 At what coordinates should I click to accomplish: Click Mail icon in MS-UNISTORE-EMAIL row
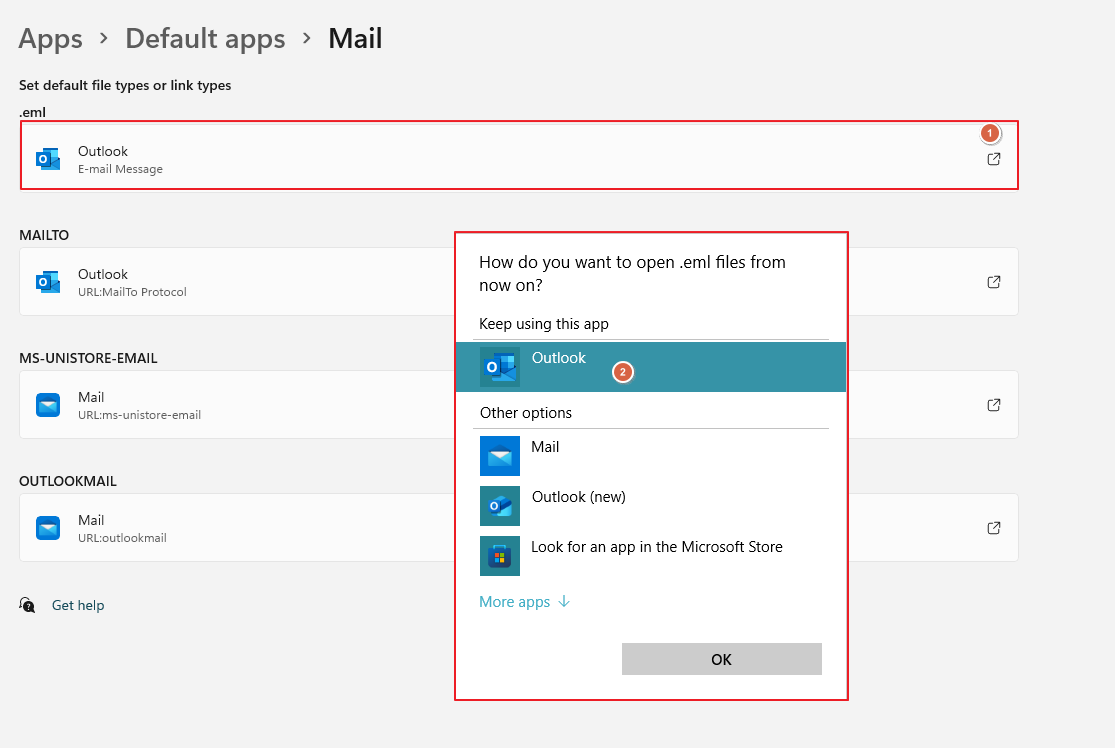click(x=48, y=405)
